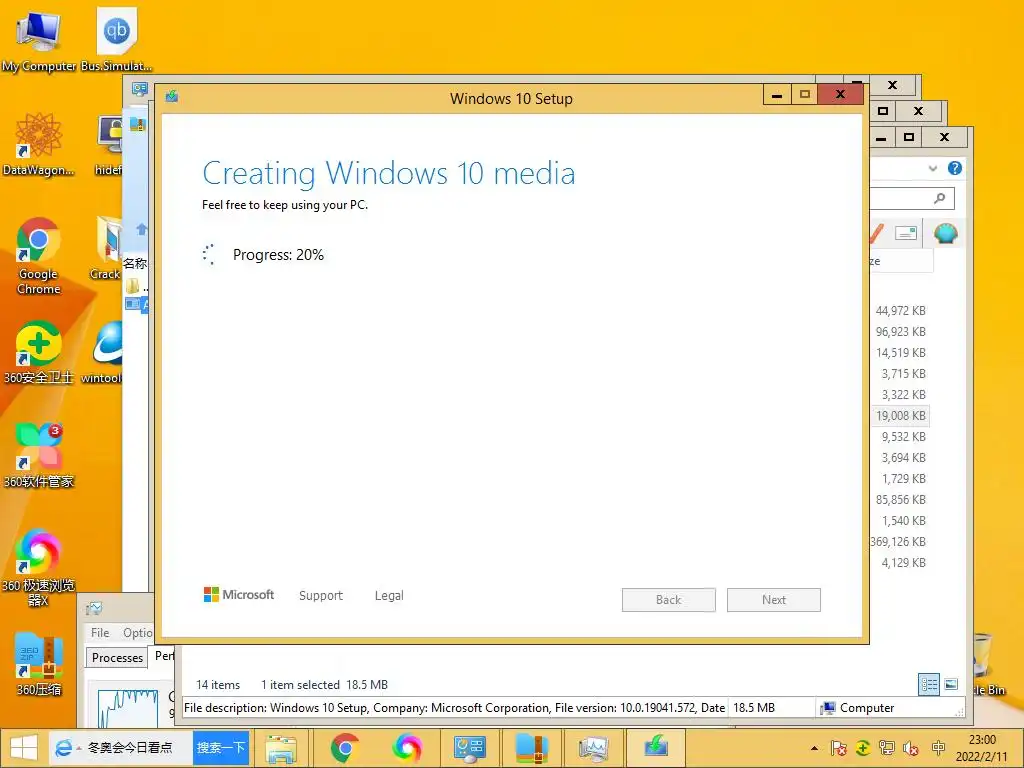Click the Action Center flag tray icon

pos(839,748)
